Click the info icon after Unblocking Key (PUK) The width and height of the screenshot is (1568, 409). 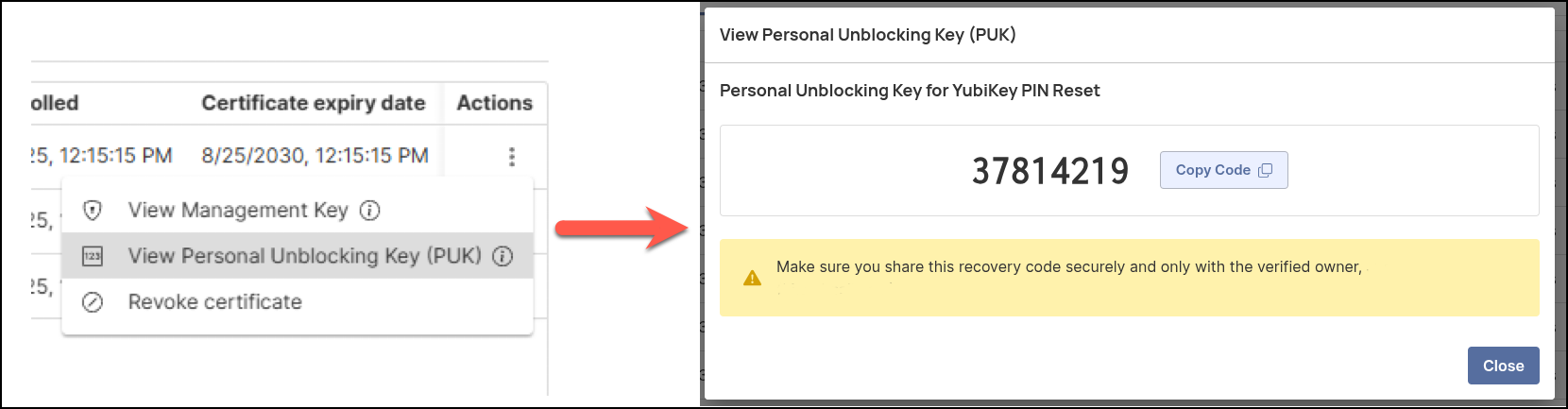pyautogui.click(x=503, y=256)
